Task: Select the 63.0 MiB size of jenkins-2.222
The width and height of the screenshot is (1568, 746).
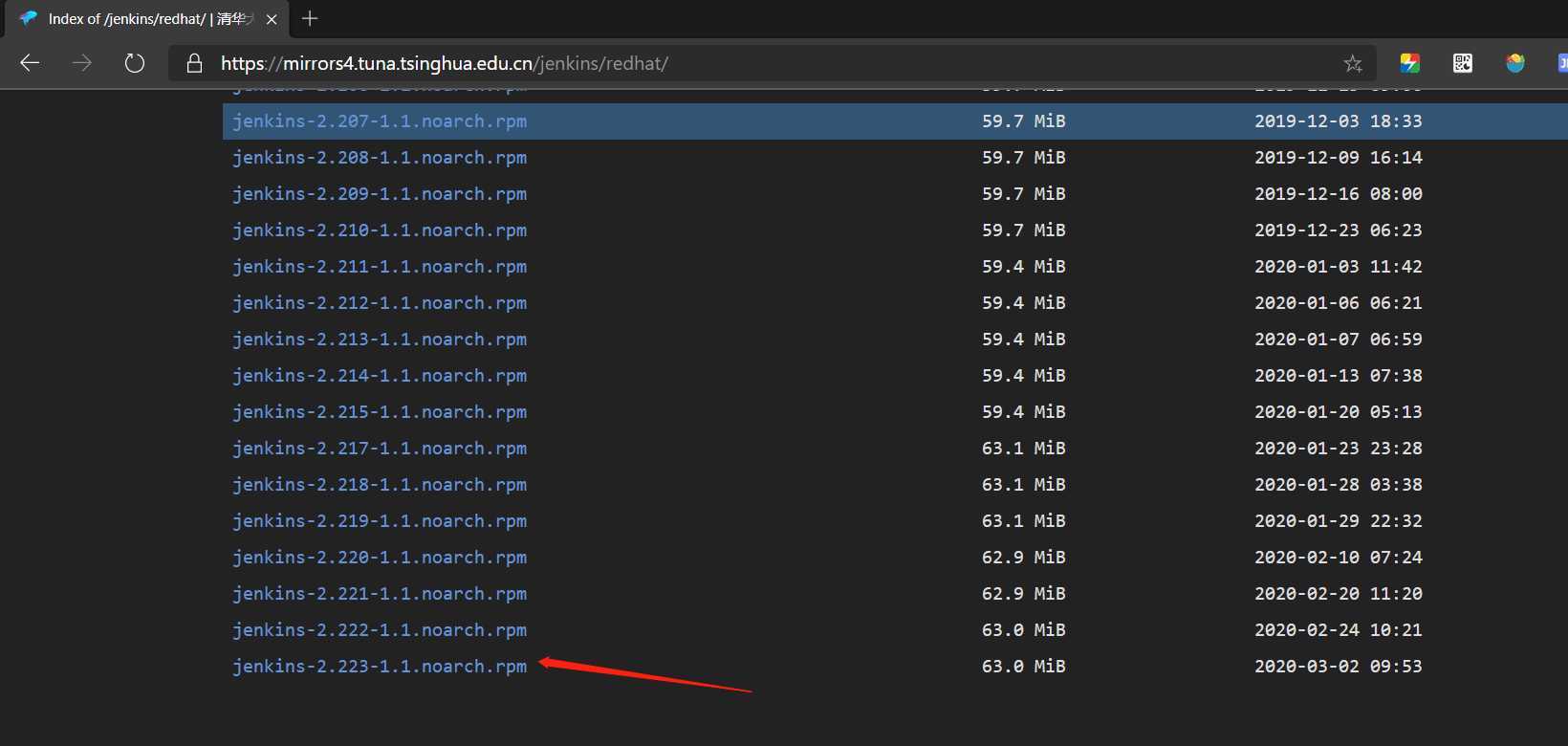Action: (x=1024, y=630)
